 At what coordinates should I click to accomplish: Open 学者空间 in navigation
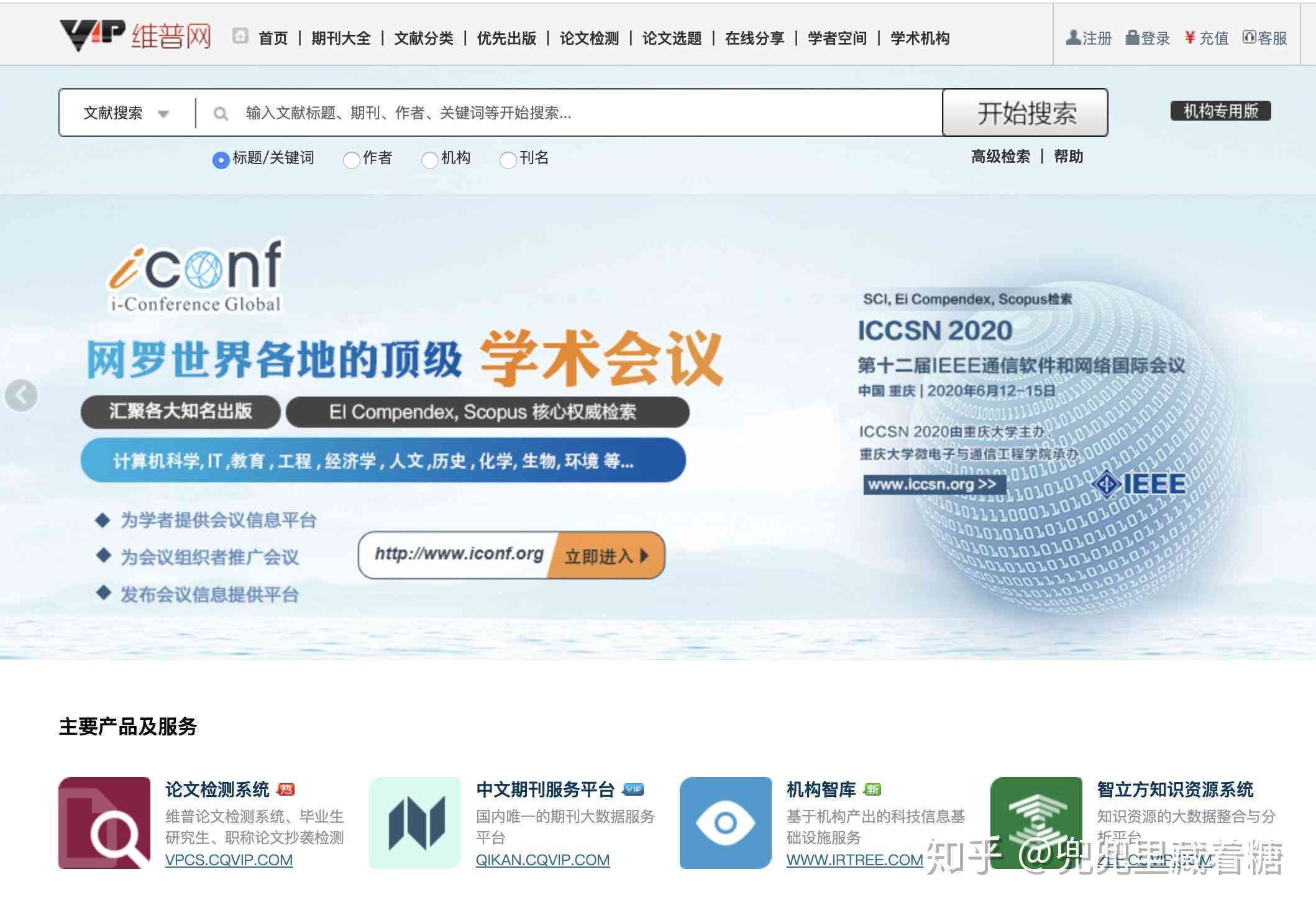[837, 39]
